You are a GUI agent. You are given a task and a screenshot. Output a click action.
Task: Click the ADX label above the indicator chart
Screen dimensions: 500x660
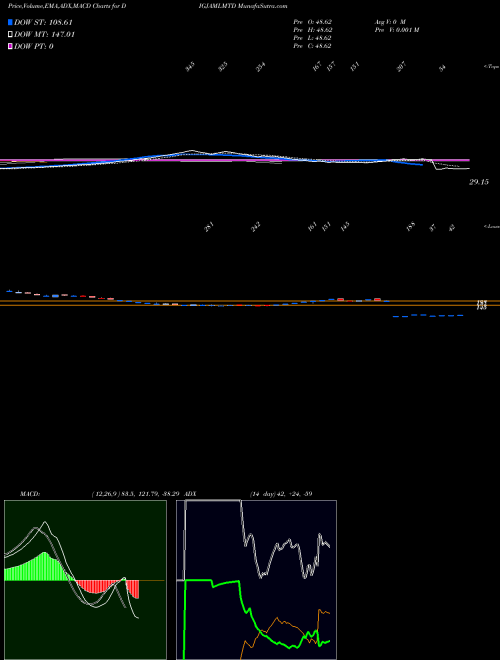coord(189,493)
